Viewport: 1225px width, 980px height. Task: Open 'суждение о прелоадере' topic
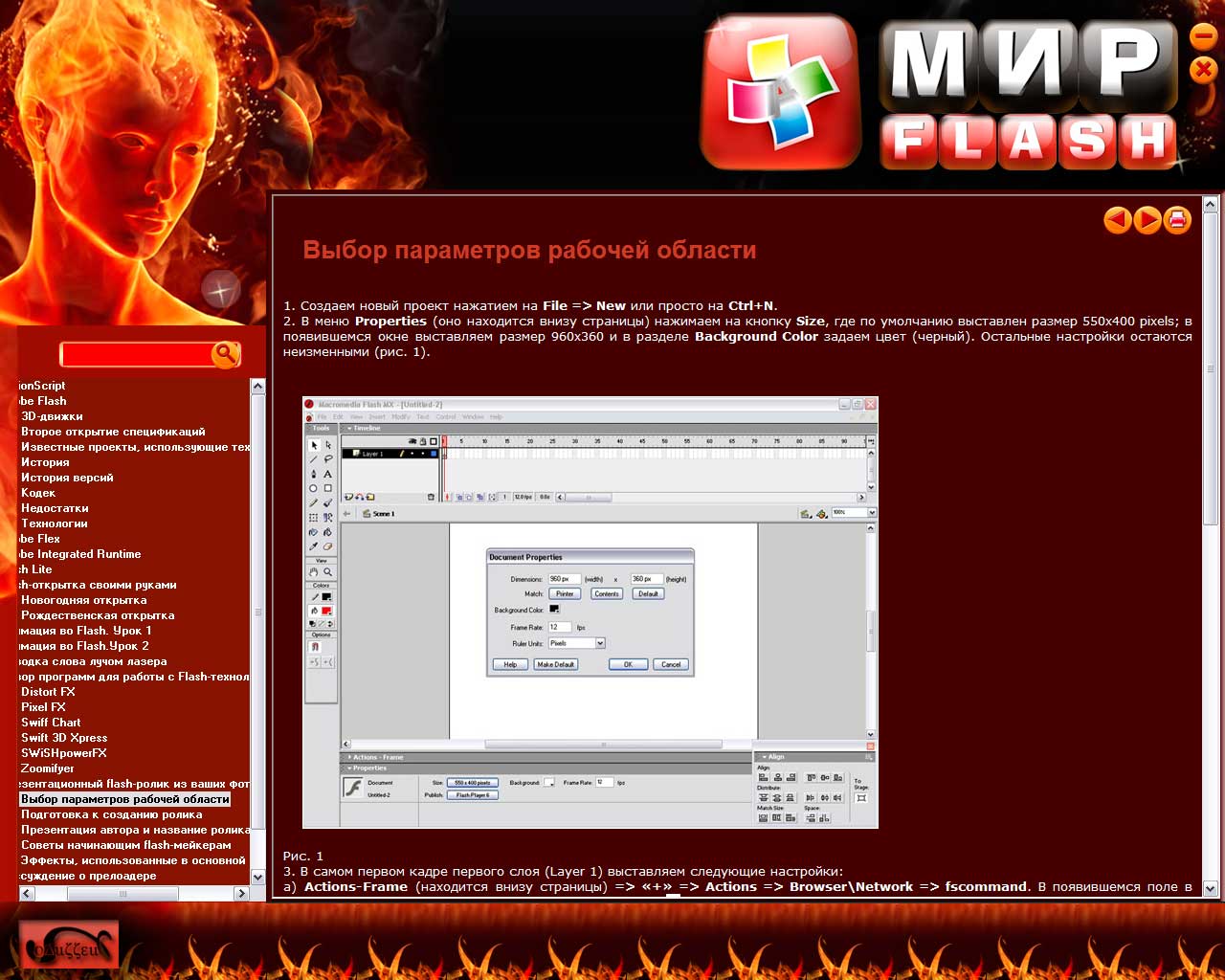88,876
